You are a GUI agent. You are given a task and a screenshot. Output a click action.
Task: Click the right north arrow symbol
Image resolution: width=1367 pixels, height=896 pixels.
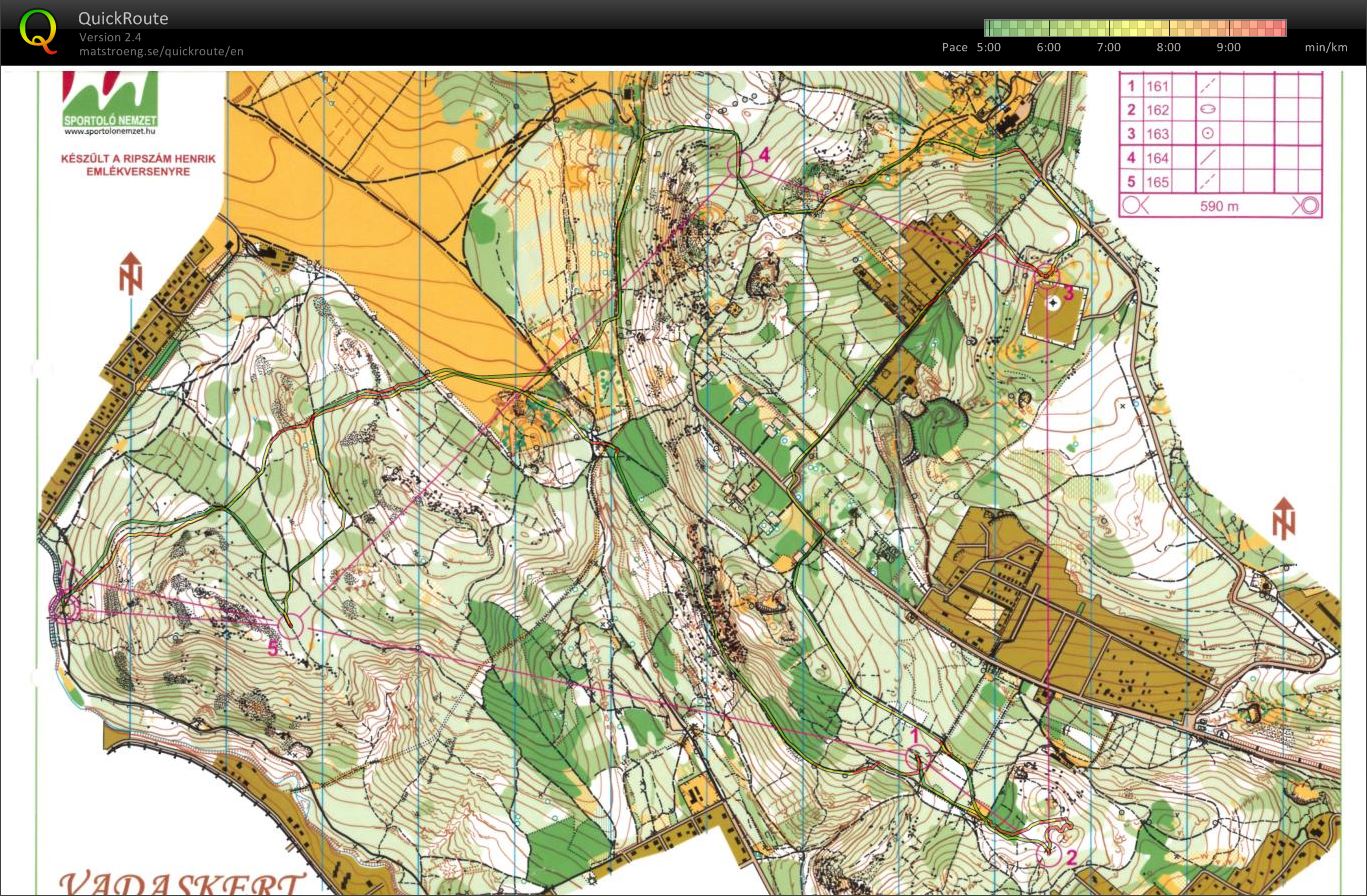click(x=1284, y=520)
